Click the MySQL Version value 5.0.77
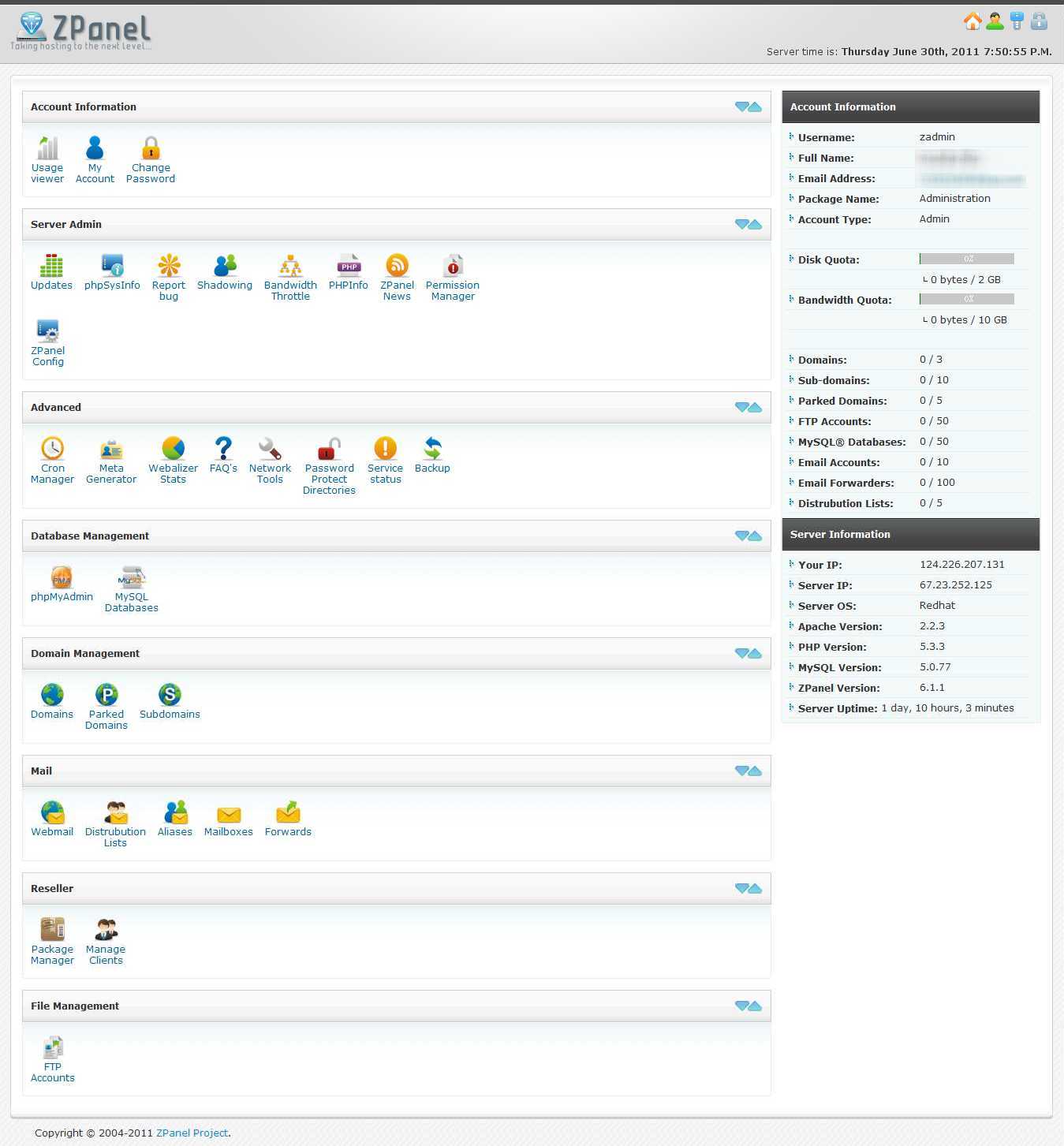Screen dimensions: 1064x1146 (935, 666)
